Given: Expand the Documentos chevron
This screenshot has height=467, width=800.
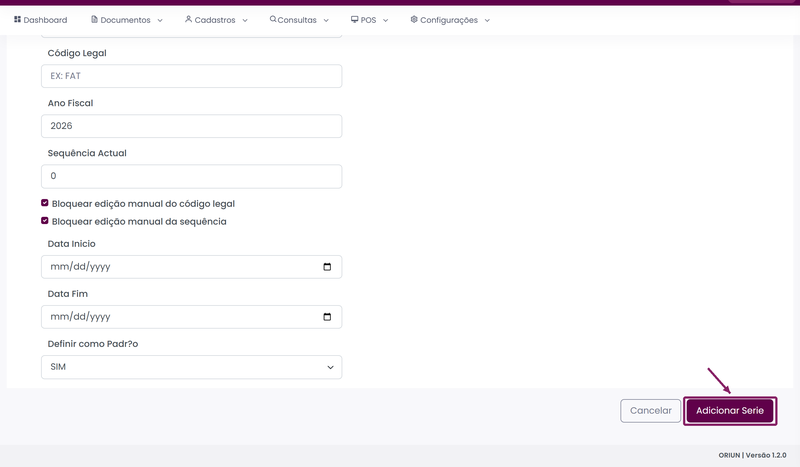Looking at the screenshot, I should tap(160, 20).
